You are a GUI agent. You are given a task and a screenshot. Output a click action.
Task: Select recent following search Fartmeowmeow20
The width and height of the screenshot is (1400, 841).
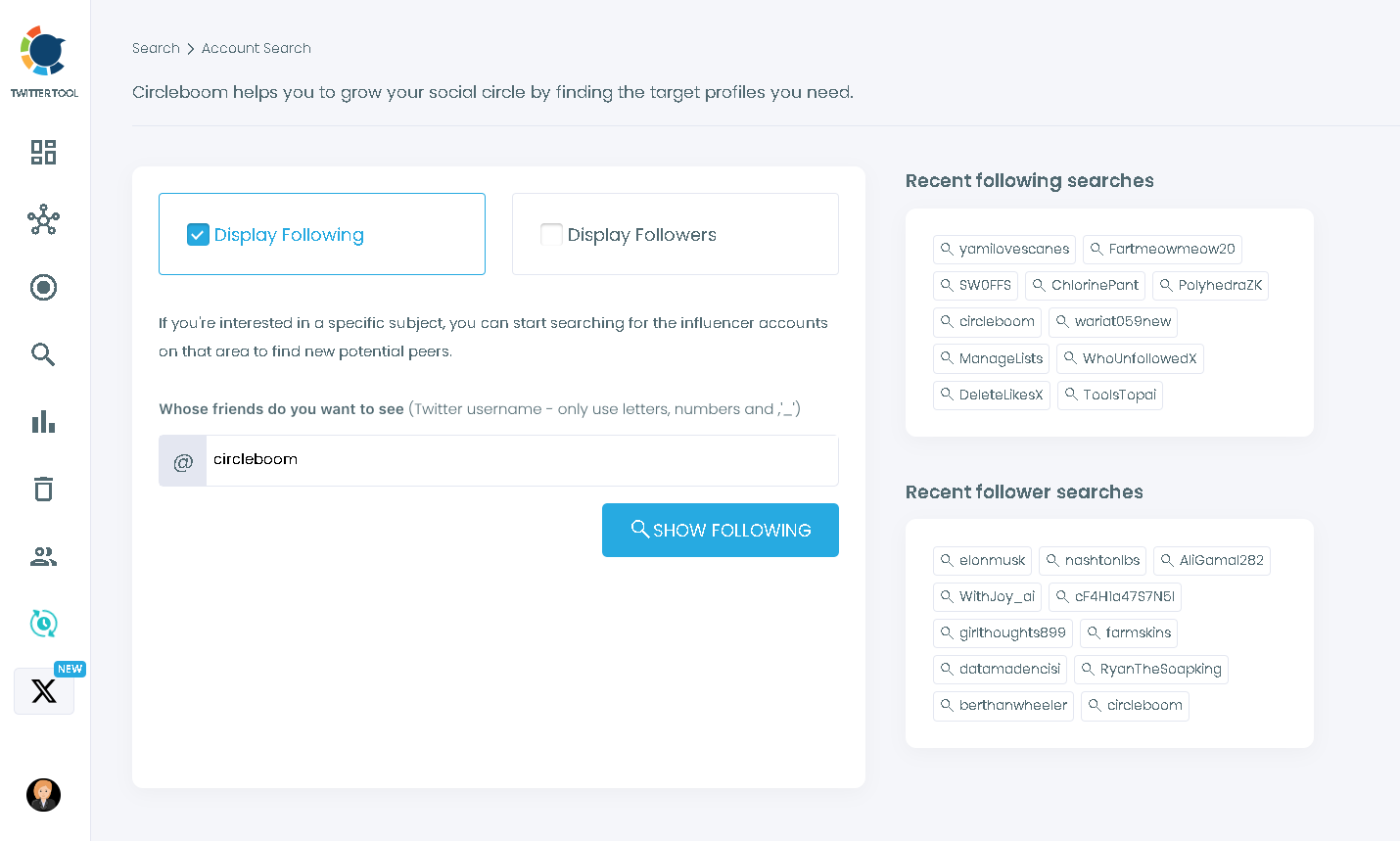pyautogui.click(x=1162, y=250)
